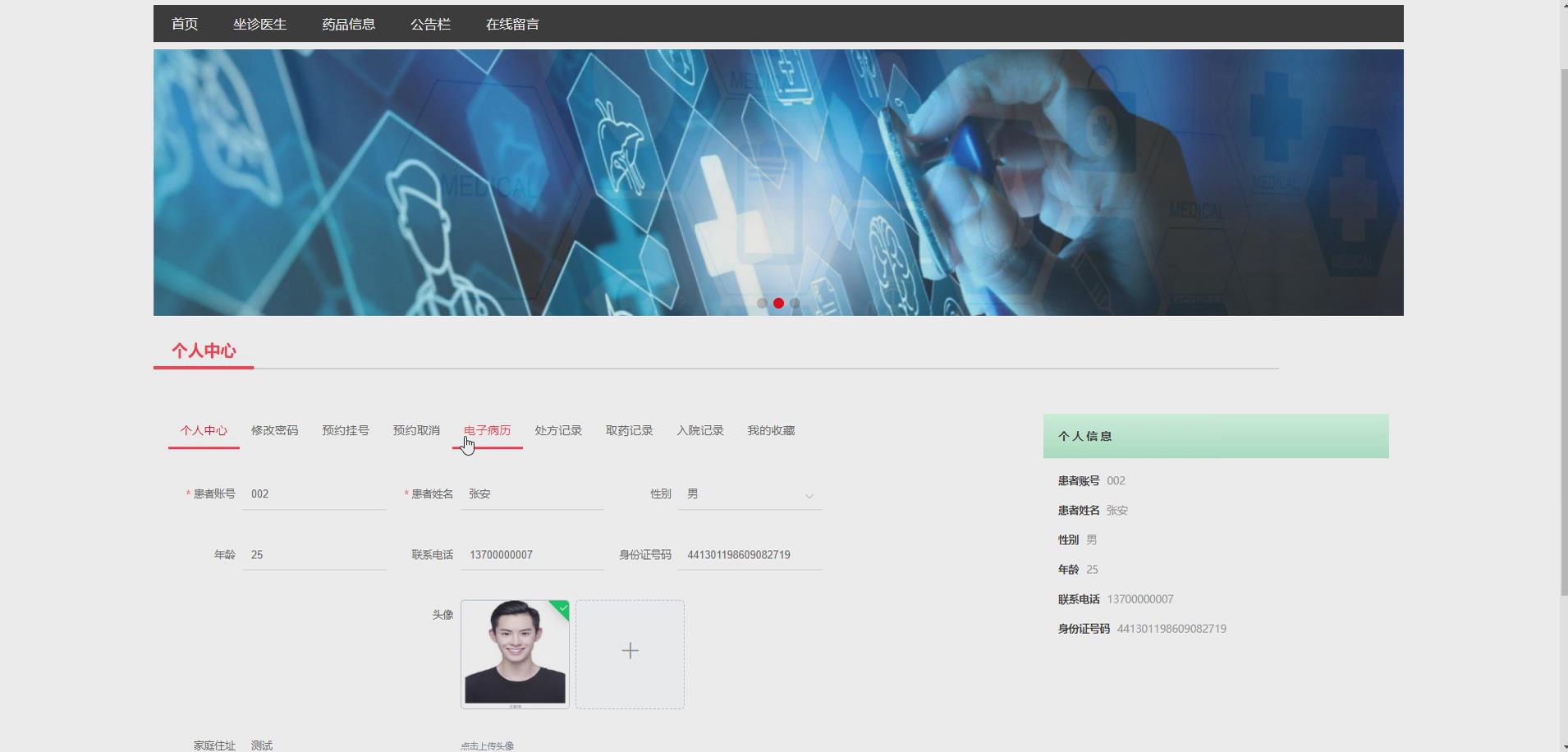The height and width of the screenshot is (752, 1568).
Task: Click the 个人中心 section heading
Action: [203, 351]
